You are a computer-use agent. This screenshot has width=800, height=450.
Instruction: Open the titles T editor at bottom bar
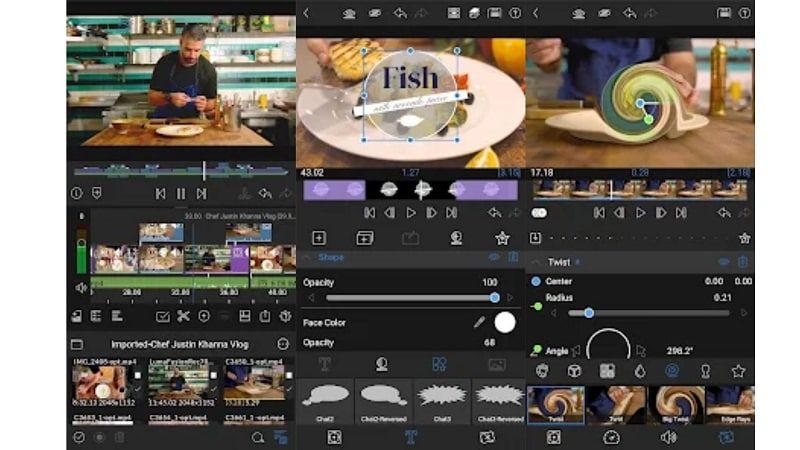pos(411,437)
